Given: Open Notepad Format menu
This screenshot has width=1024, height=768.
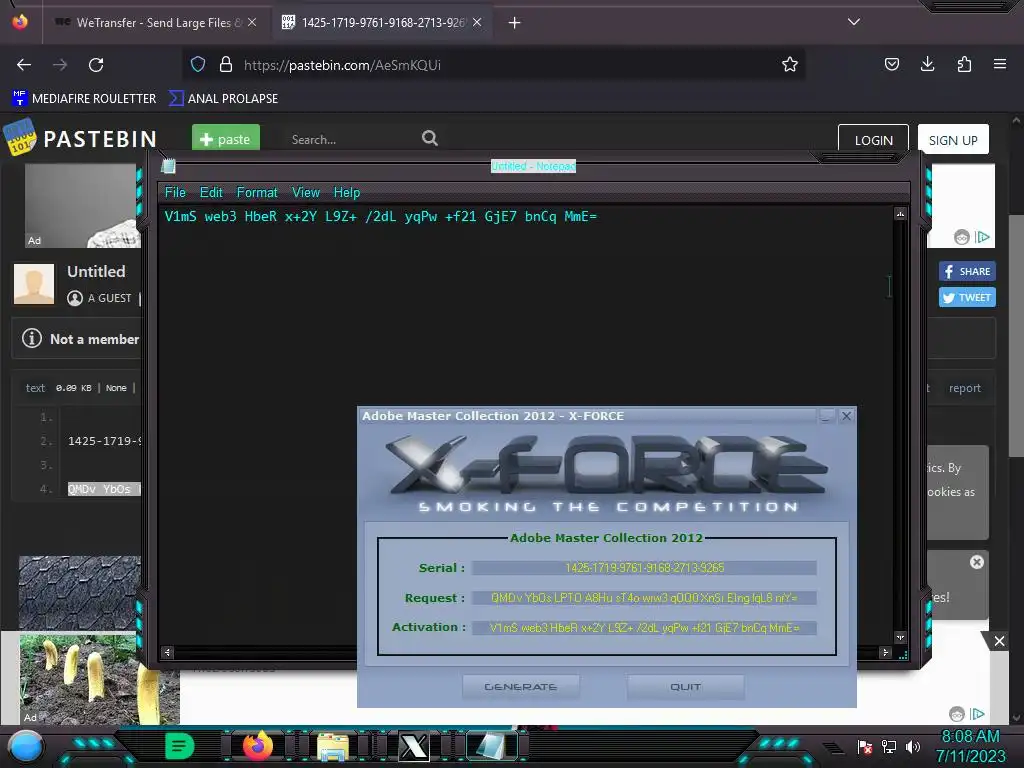Looking at the screenshot, I should pos(257,192).
